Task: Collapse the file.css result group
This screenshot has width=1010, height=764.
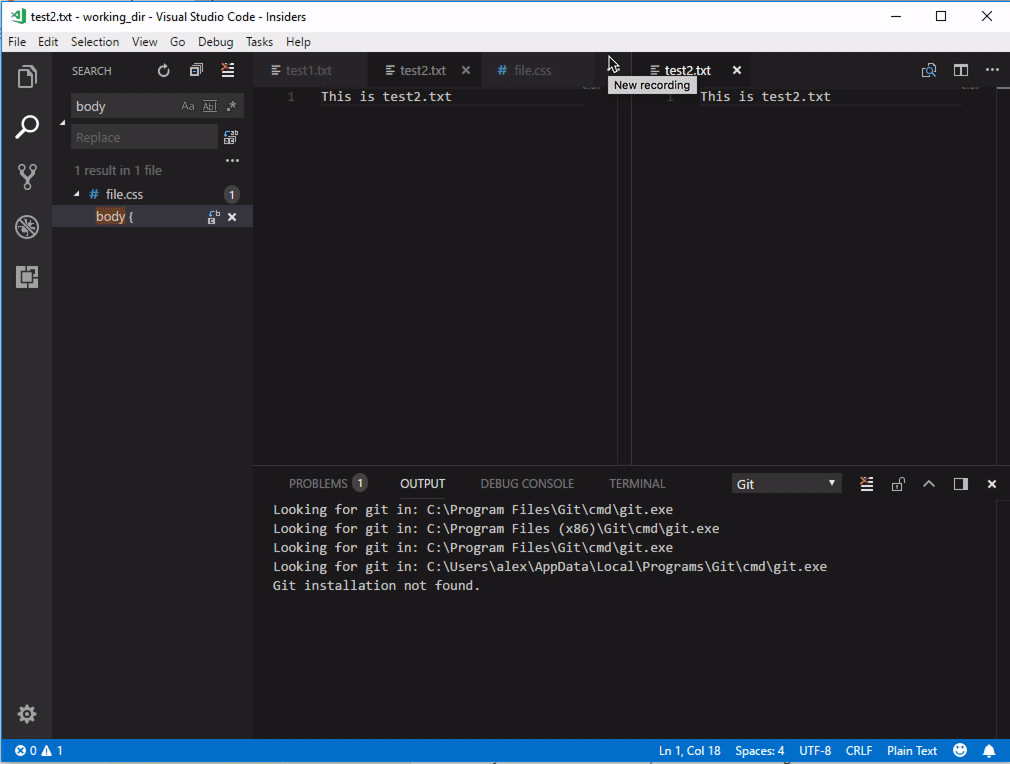Action: pos(77,194)
